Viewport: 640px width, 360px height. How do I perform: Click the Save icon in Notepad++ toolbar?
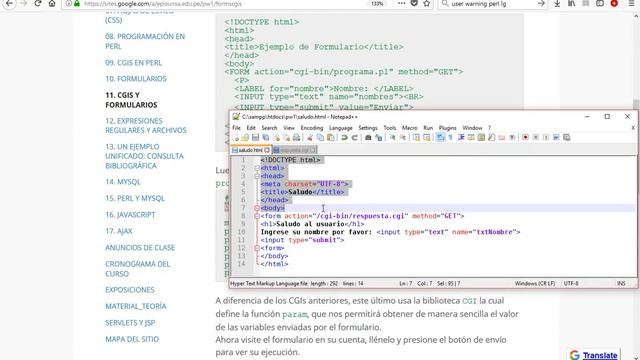click(256, 138)
